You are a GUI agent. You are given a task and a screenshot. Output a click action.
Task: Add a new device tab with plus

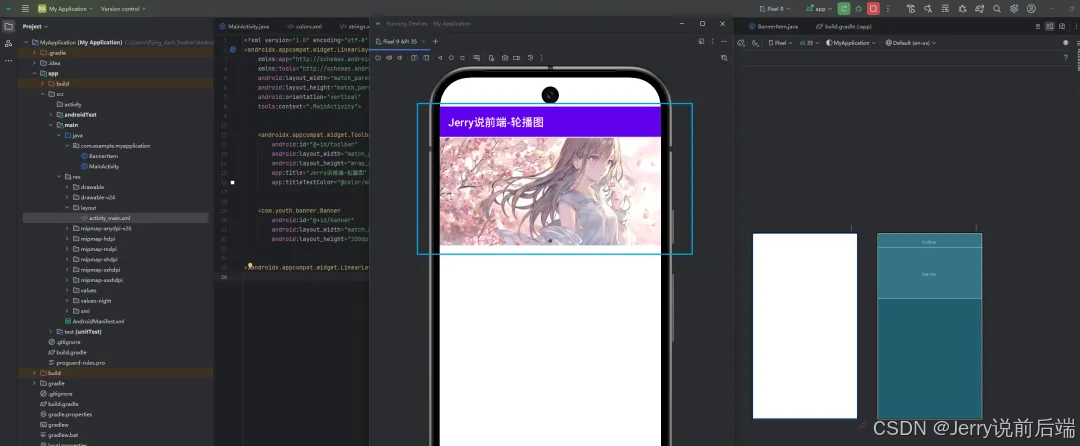(435, 41)
